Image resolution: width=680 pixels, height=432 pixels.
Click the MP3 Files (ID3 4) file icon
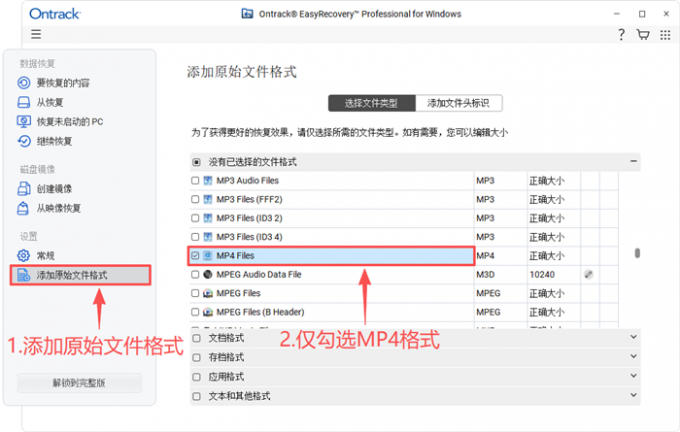coord(208,237)
